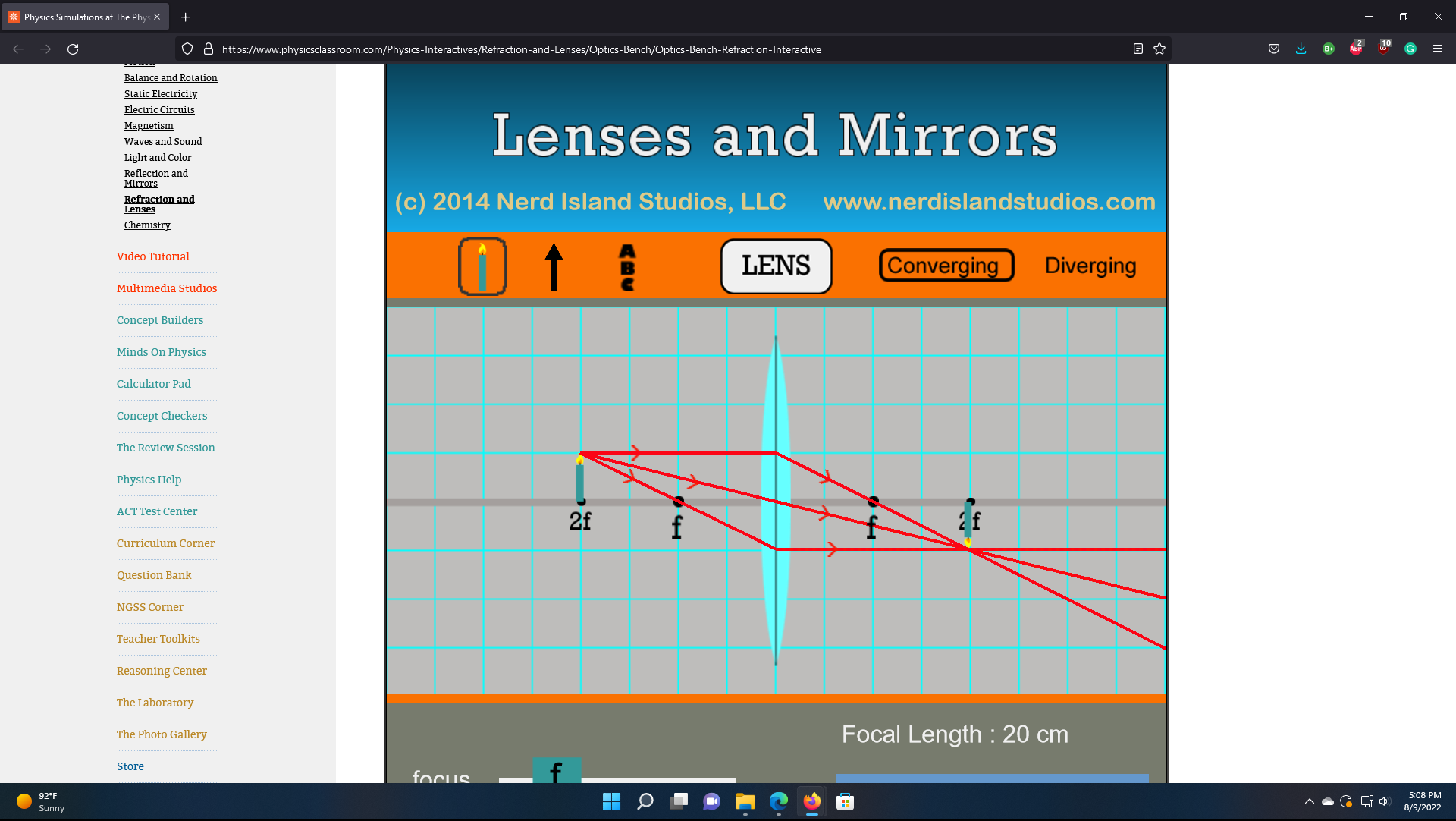This screenshot has width=1456, height=821.
Task: Open Windows Start menu
Action: pos(611,801)
